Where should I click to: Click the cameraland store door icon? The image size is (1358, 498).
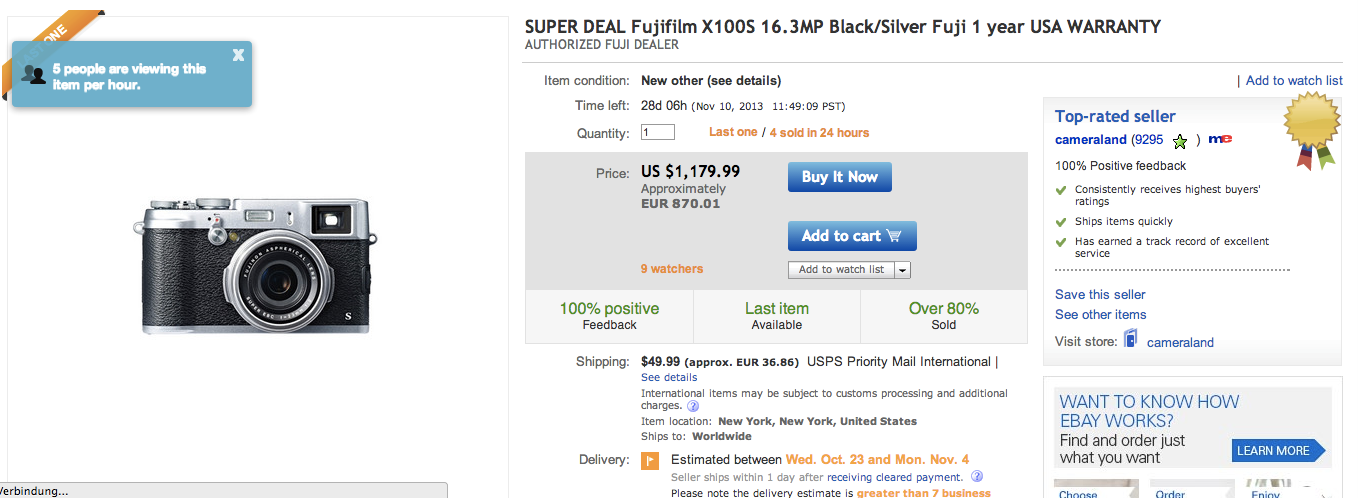coord(1131,340)
